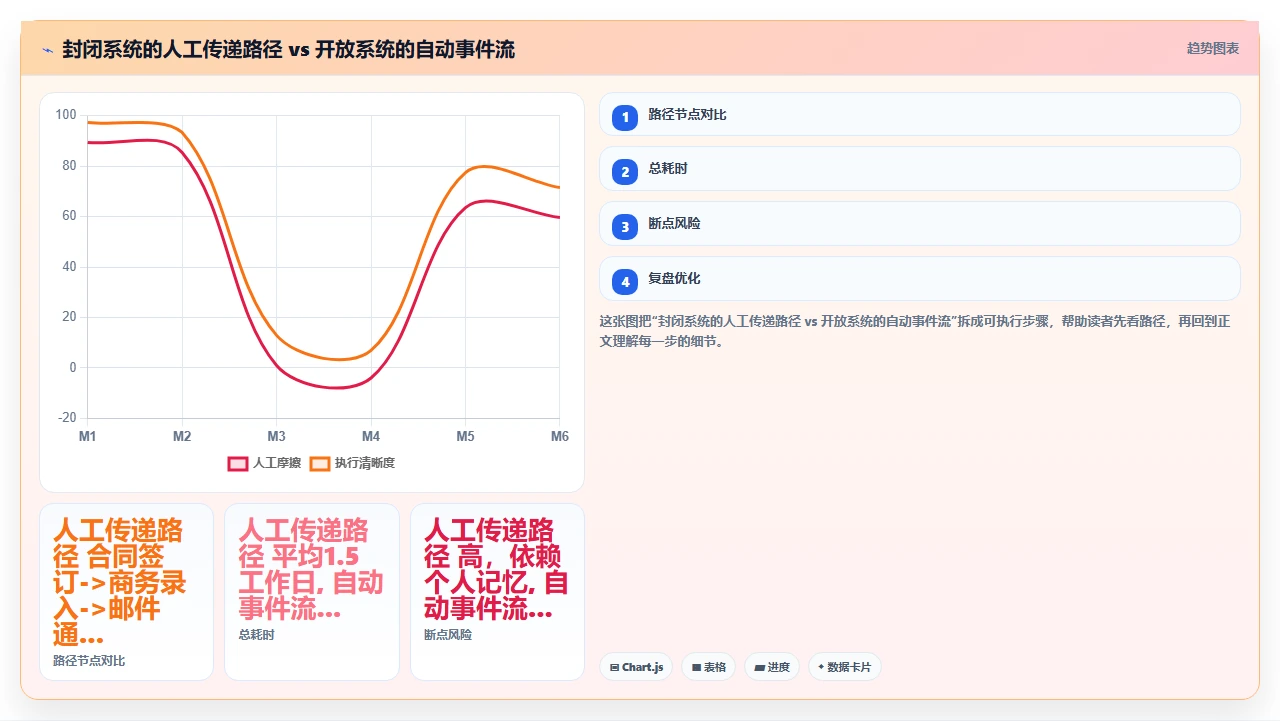The height and width of the screenshot is (721, 1280).
Task: Click the blue number 3 badge
Action: pos(625,227)
